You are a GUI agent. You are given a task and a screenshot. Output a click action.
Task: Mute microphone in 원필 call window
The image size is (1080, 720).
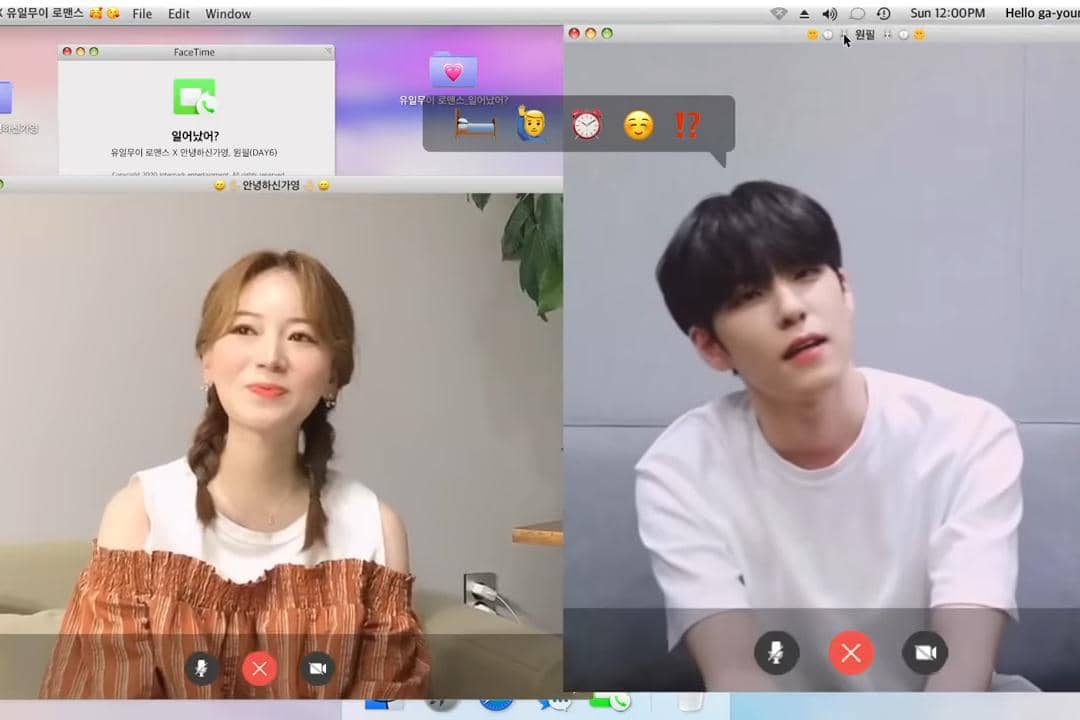point(776,652)
